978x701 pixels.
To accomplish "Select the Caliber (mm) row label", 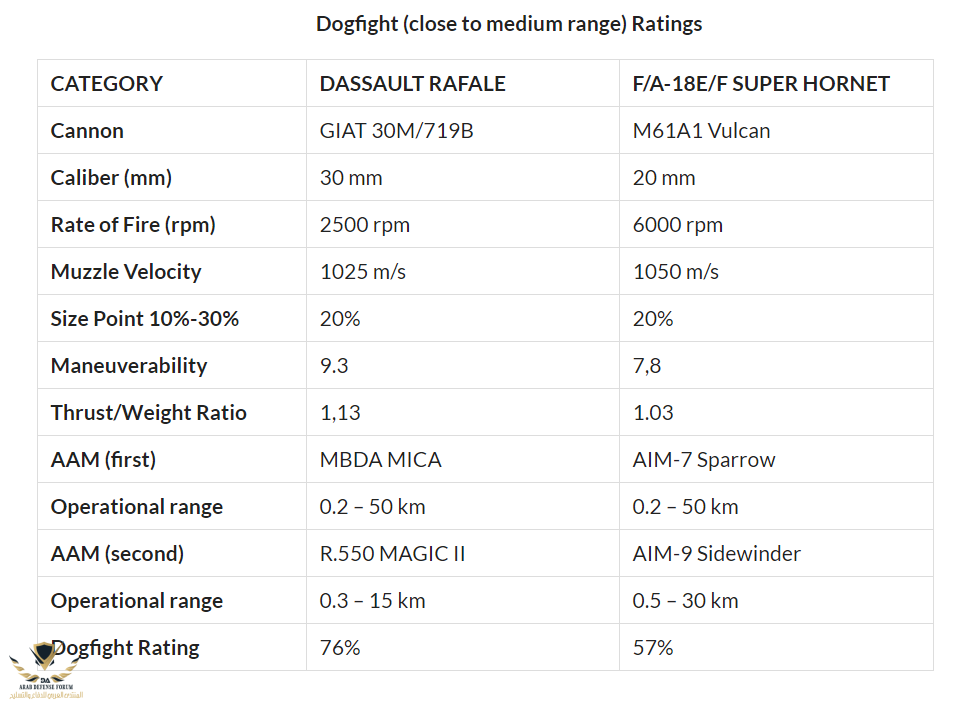I will 111,178.
